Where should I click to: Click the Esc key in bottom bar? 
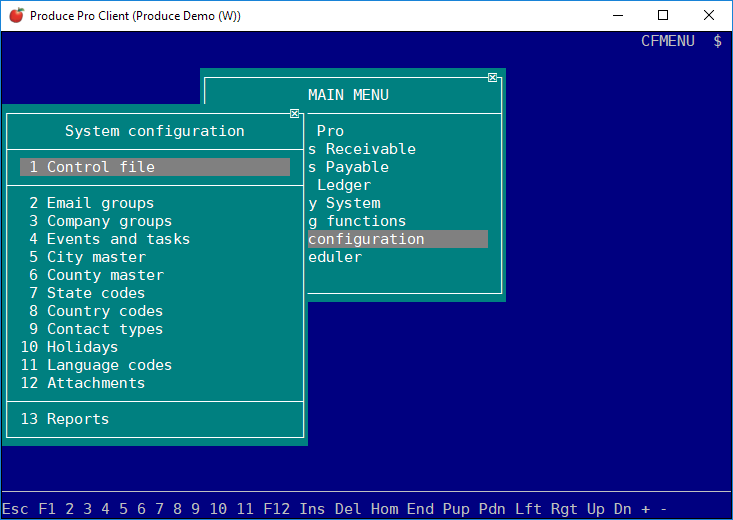(15, 509)
